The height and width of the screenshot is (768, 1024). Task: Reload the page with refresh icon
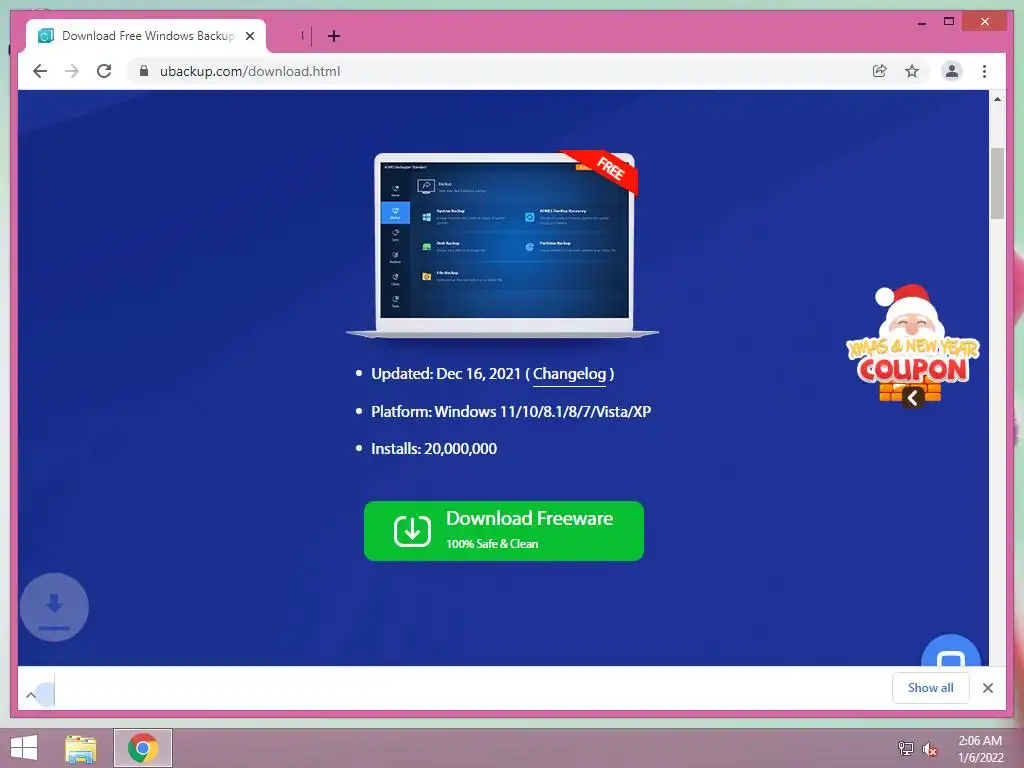(x=104, y=71)
